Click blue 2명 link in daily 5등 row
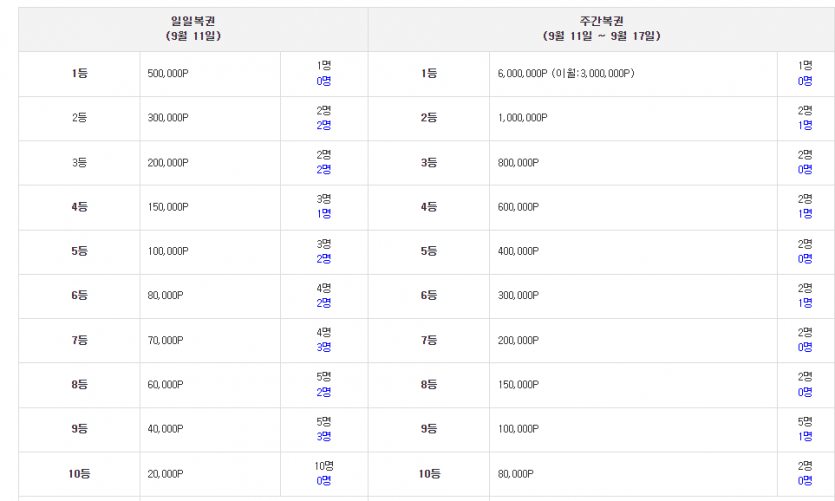835x501 pixels. click(x=324, y=259)
